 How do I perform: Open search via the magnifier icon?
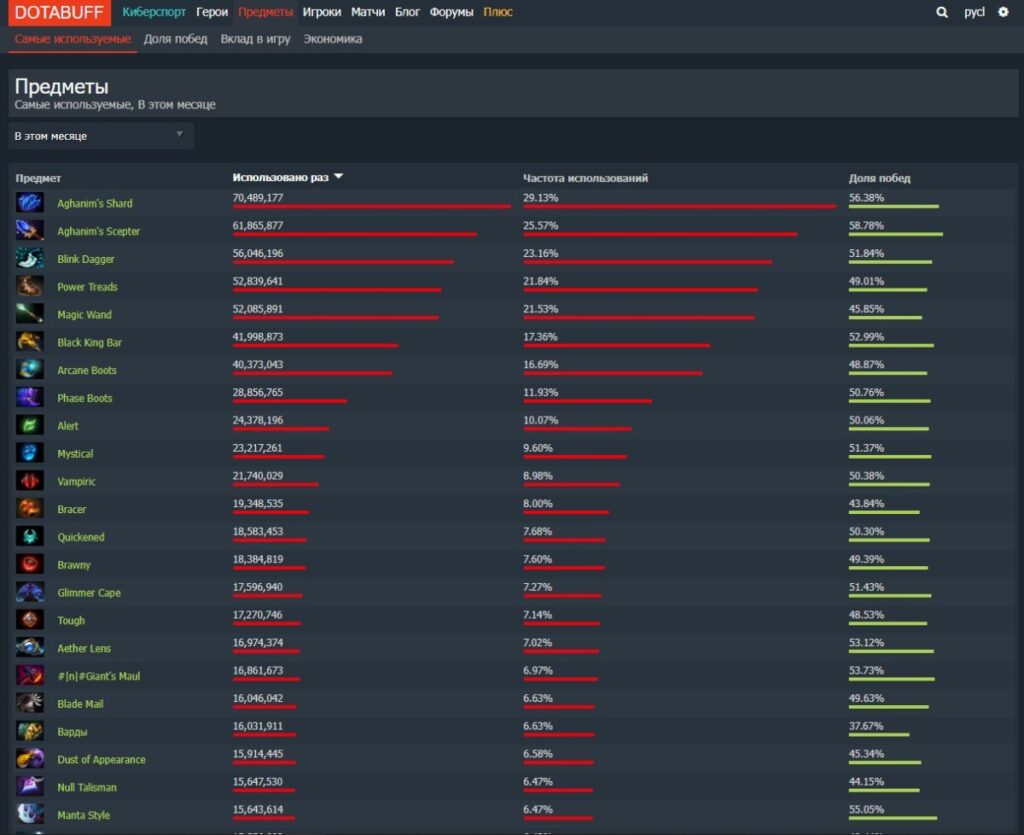[941, 12]
